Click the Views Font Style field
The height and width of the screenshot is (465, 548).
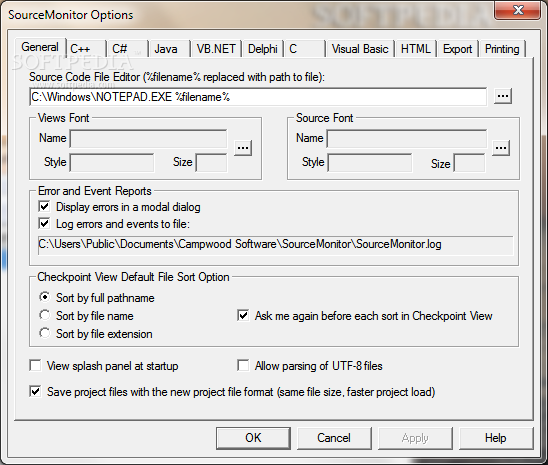click(112, 162)
